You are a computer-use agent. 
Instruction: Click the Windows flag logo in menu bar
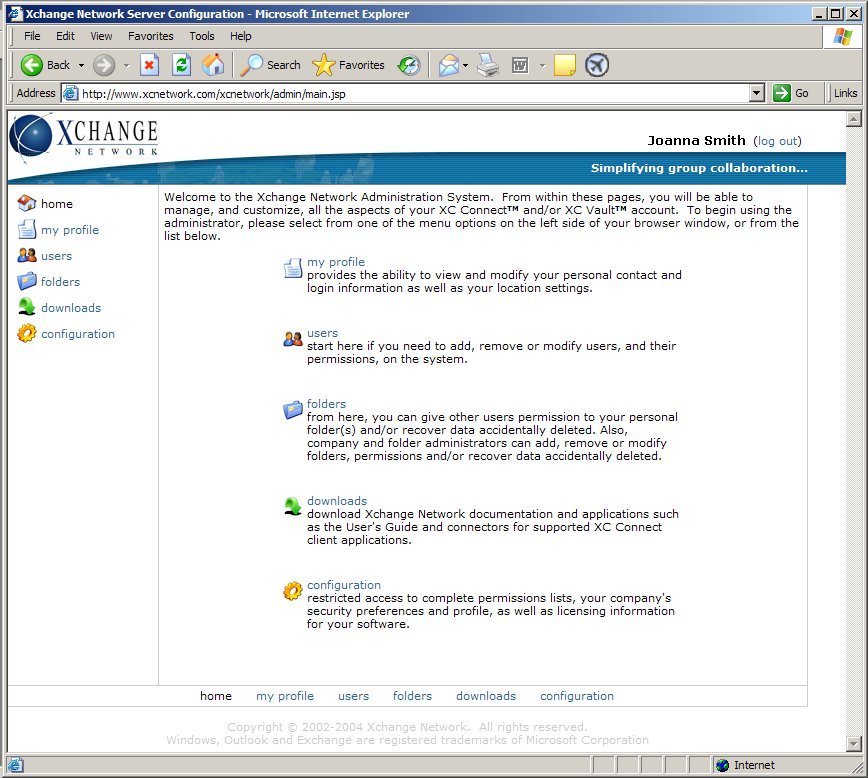pyautogui.click(x=843, y=37)
